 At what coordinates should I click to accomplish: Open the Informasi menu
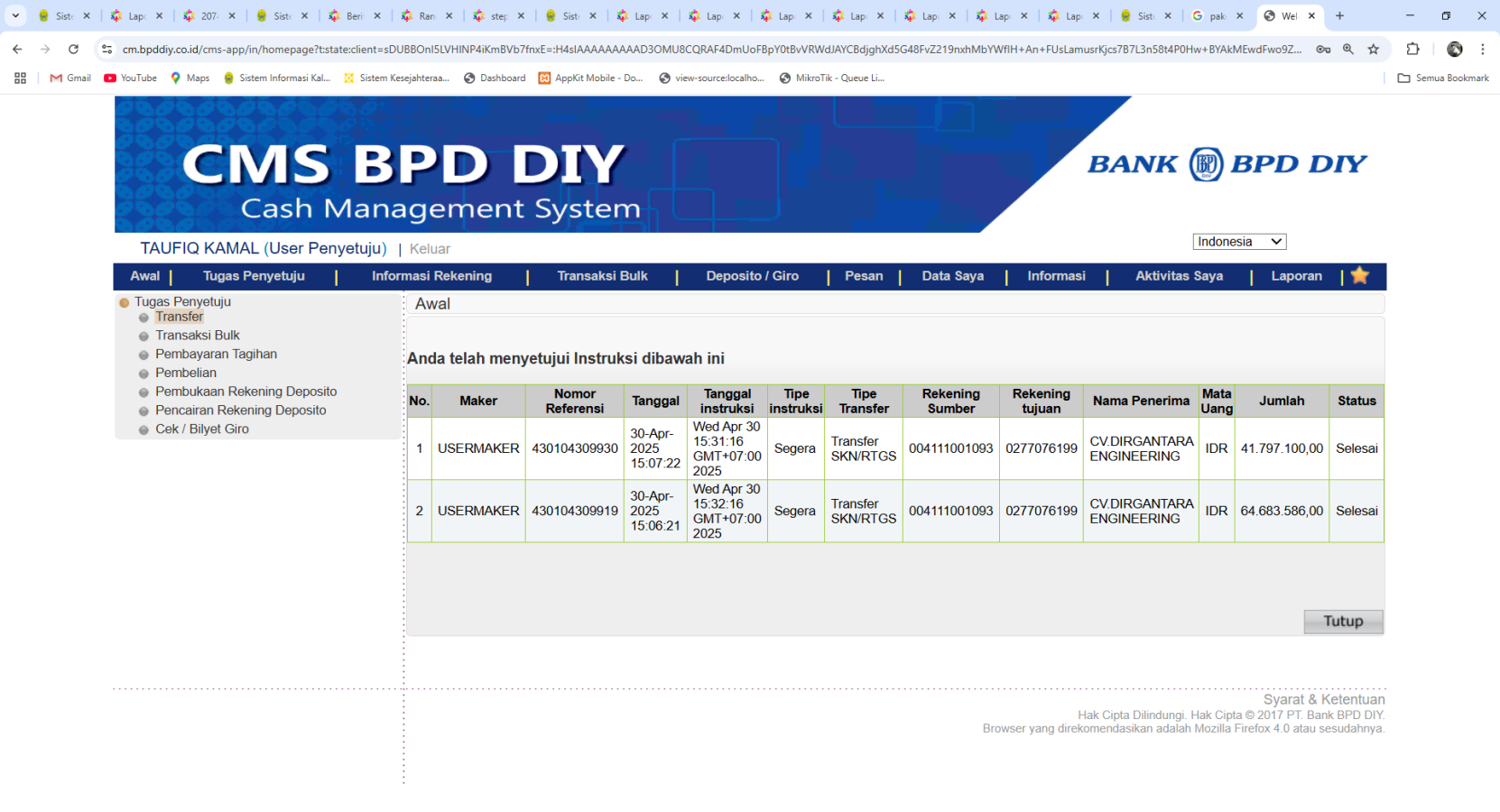click(x=1056, y=276)
